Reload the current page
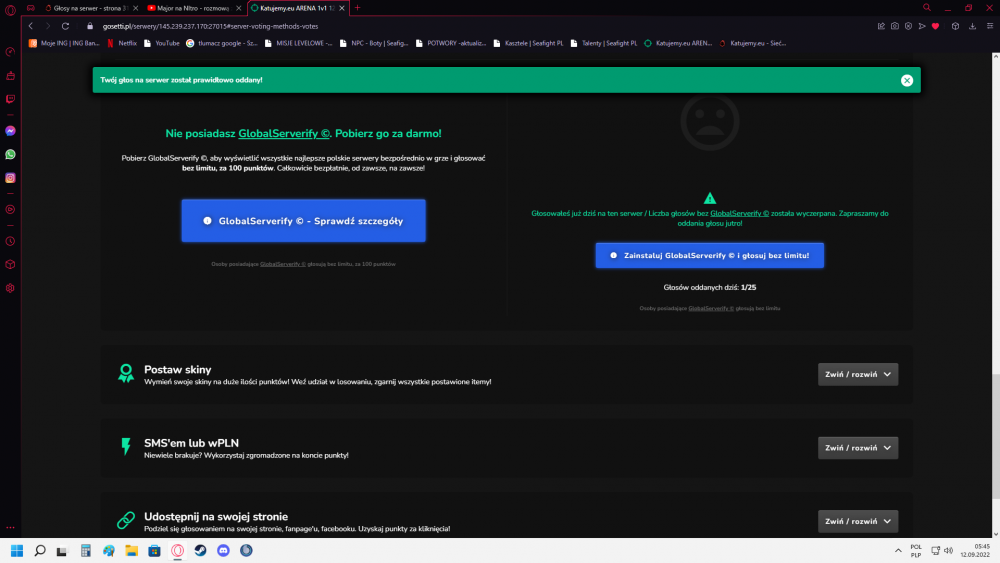1000x563 pixels. [x=65, y=26]
